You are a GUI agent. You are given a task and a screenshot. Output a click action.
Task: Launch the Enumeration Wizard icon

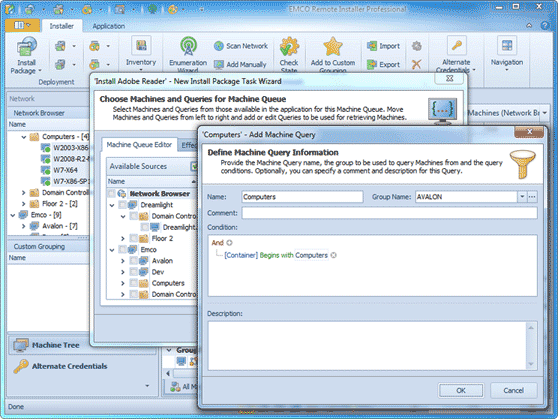pos(188,46)
